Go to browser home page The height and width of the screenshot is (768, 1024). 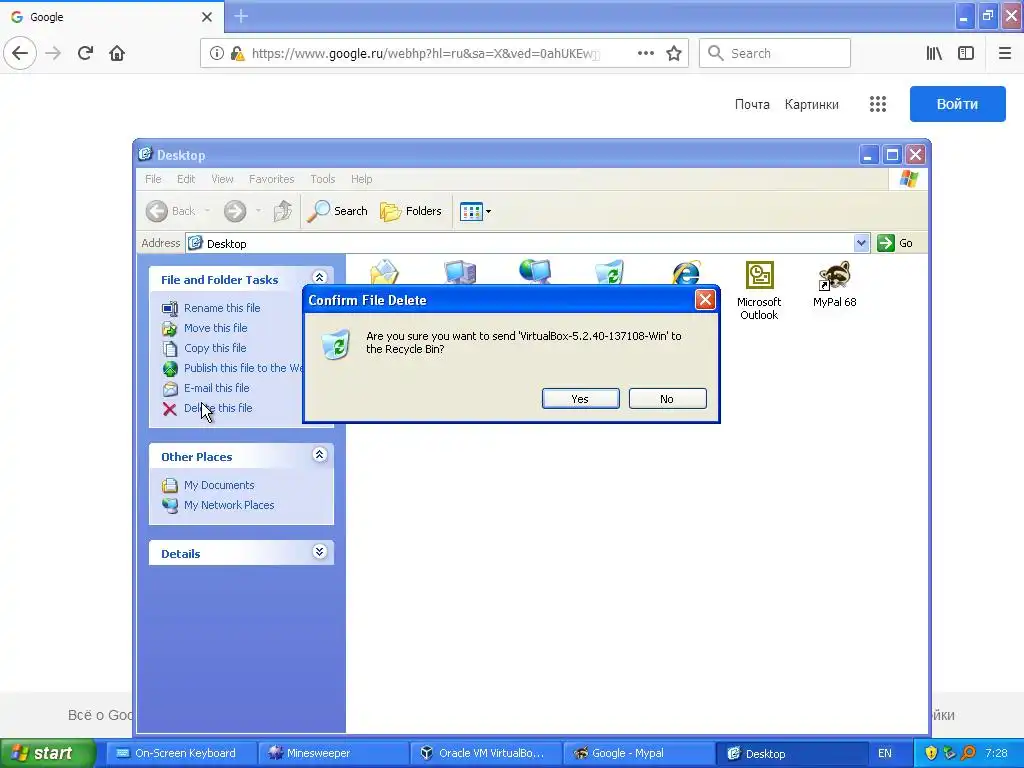pyautogui.click(x=117, y=53)
